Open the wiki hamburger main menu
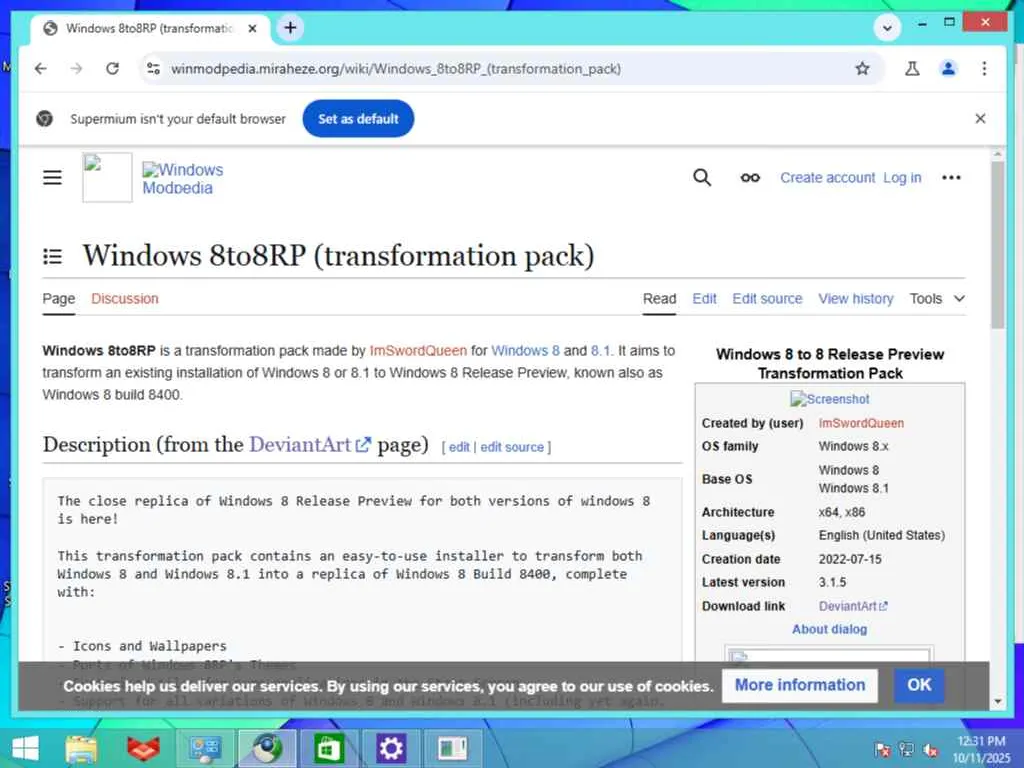Viewport: 1024px width, 768px height. tap(52, 178)
